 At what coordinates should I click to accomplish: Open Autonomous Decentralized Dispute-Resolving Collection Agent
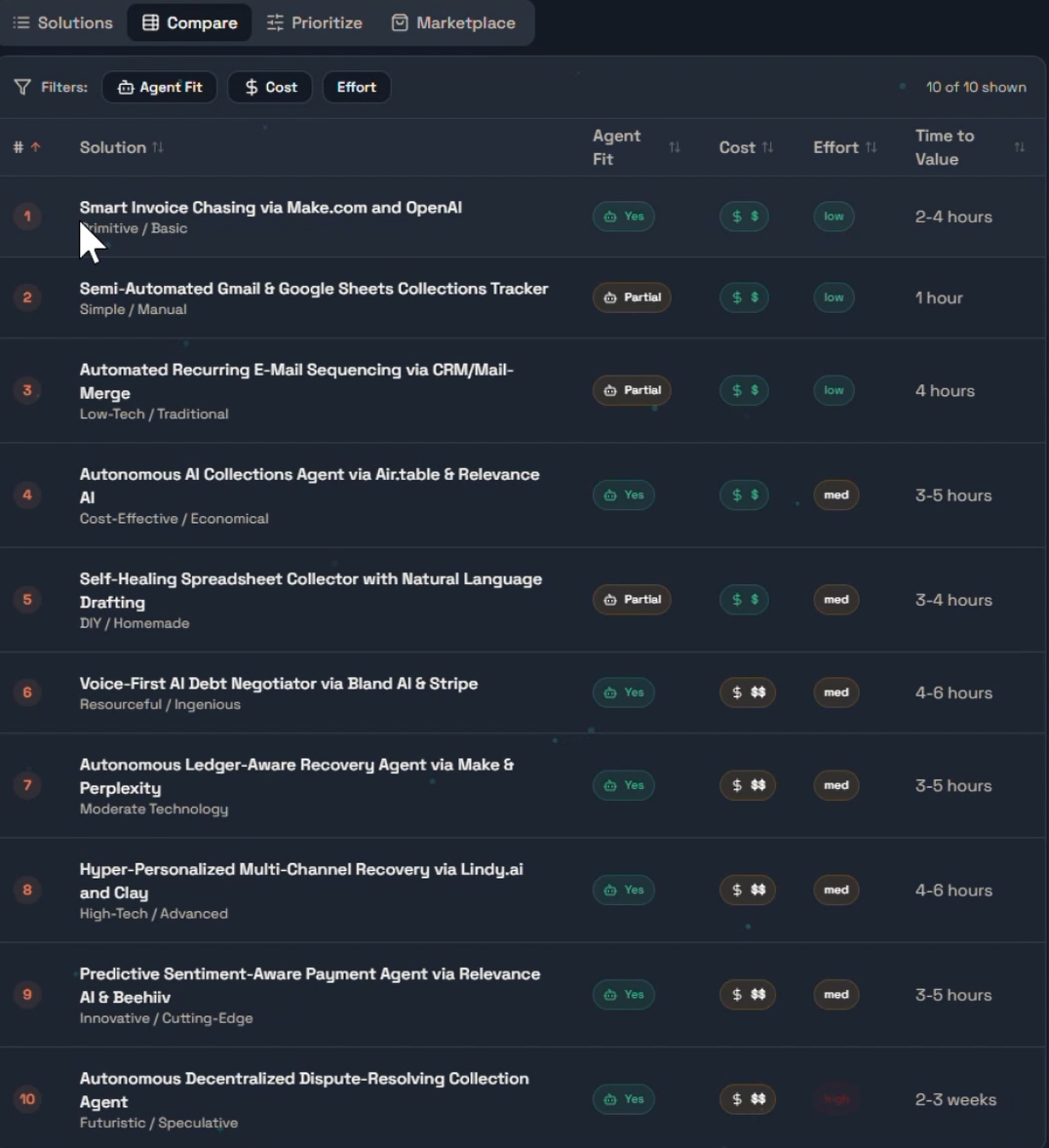[304, 1090]
